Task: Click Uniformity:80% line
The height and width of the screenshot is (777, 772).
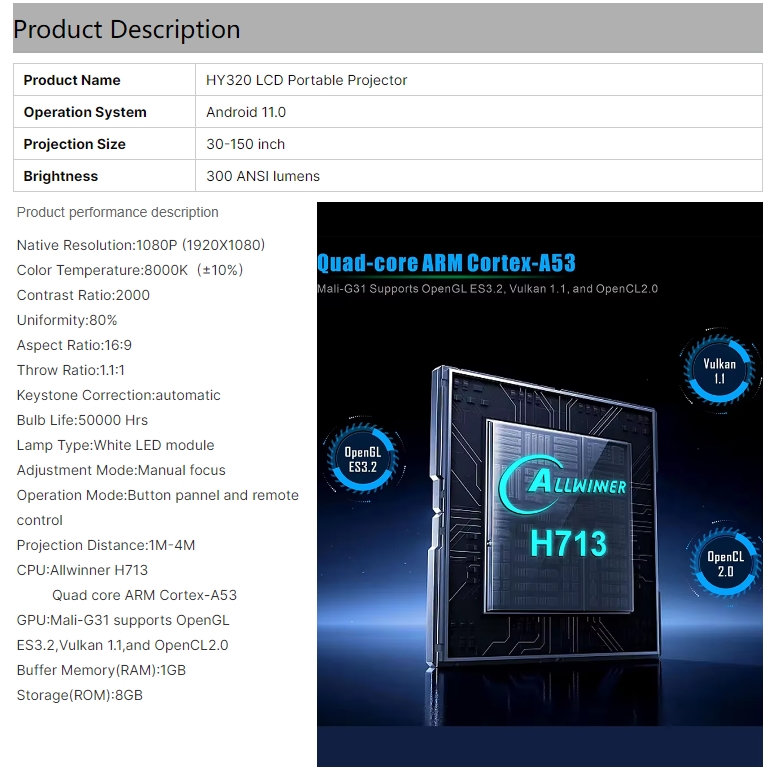Action: [x=67, y=320]
